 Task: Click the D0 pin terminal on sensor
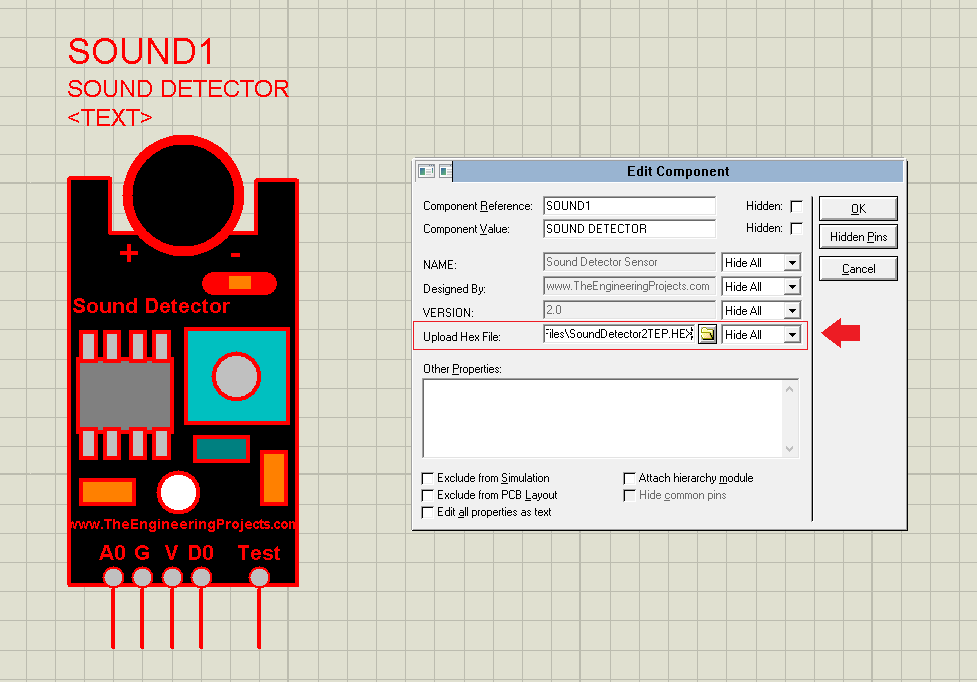[x=201, y=577]
